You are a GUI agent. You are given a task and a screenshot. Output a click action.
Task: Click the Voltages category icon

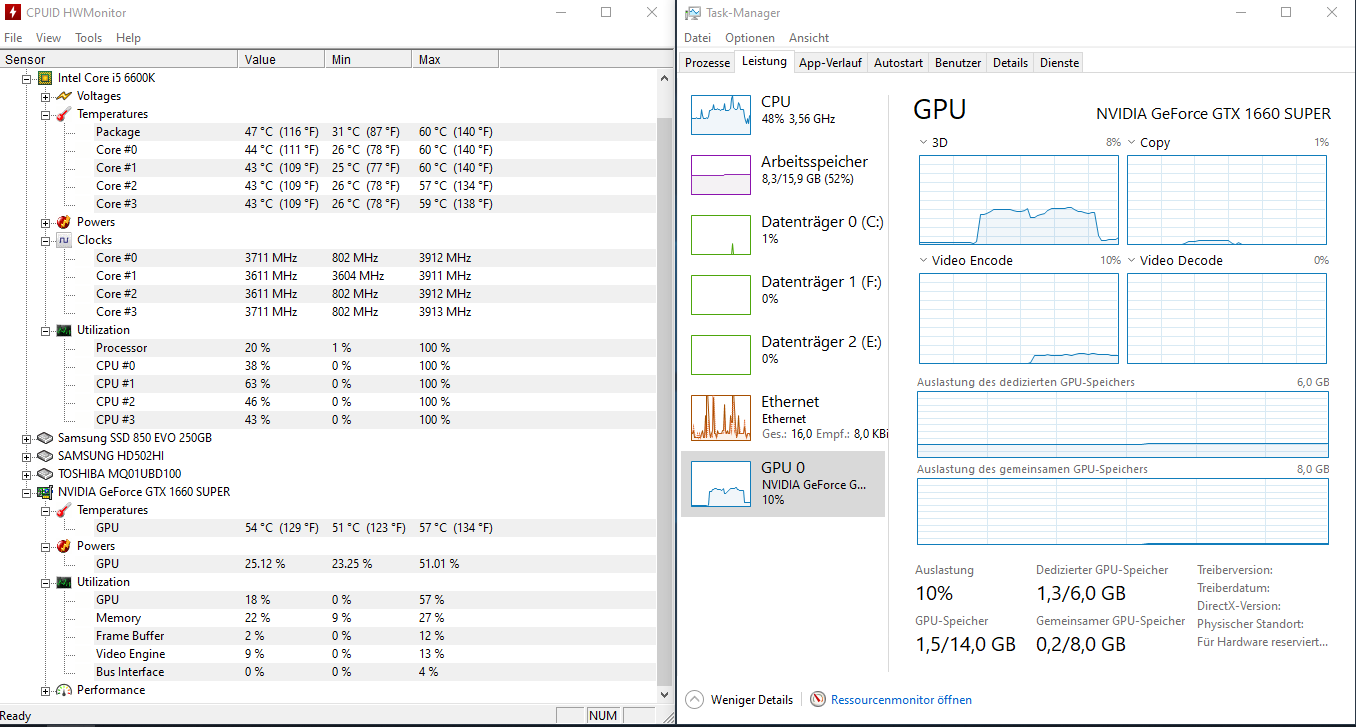click(64, 96)
